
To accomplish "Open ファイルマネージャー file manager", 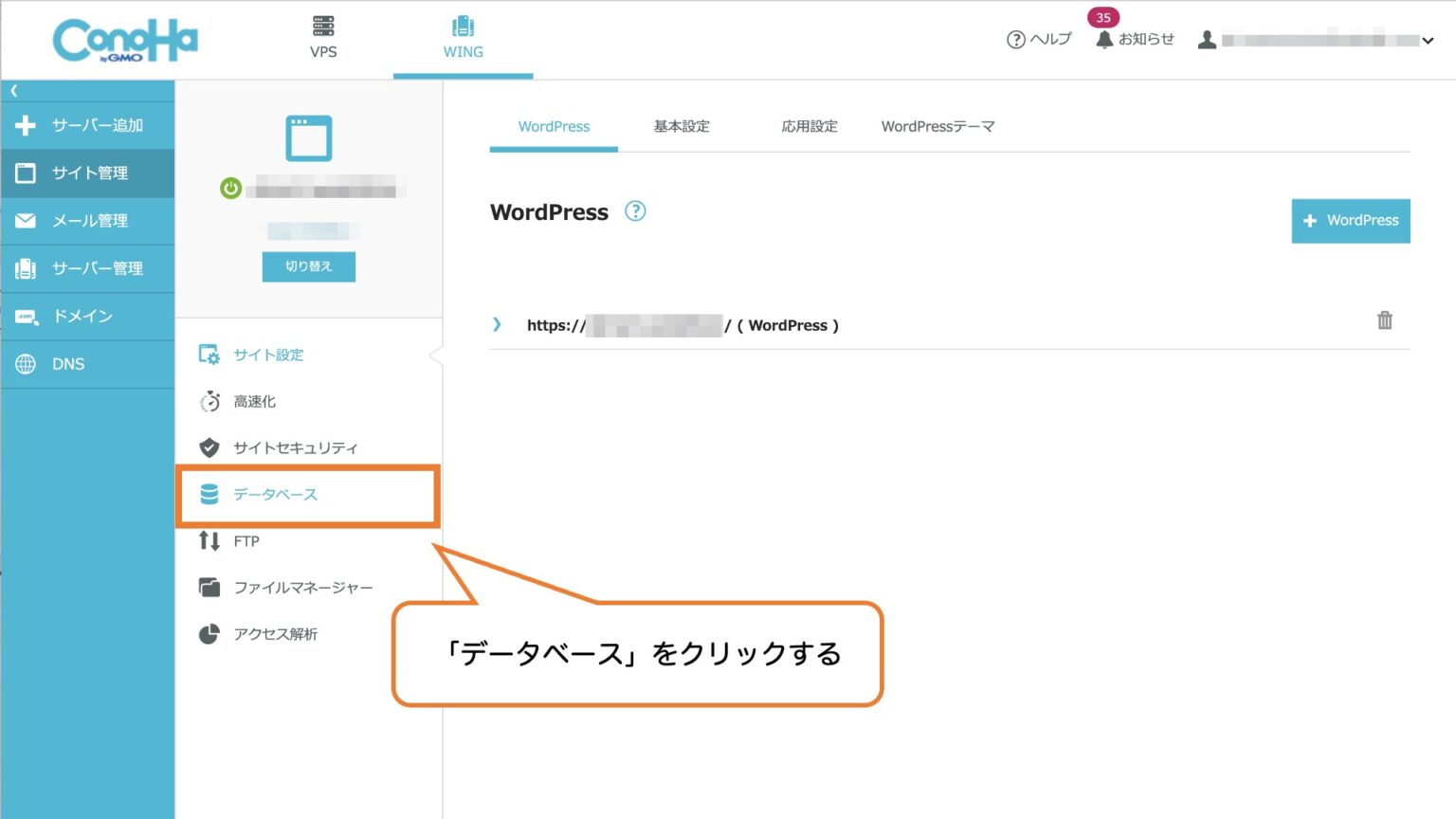I will click(x=303, y=587).
